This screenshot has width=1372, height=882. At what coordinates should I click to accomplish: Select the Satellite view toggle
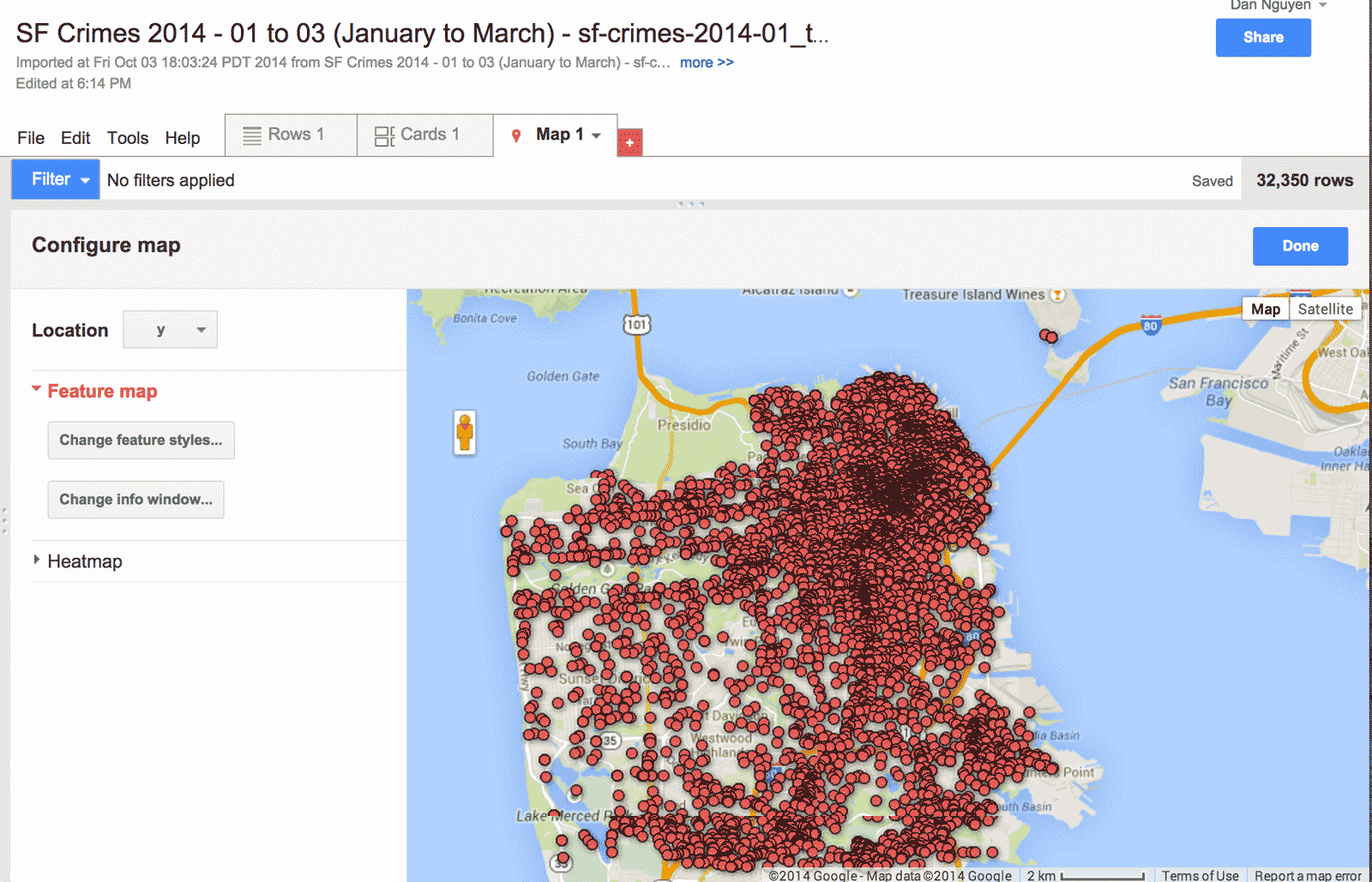click(x=1325, y=309)
